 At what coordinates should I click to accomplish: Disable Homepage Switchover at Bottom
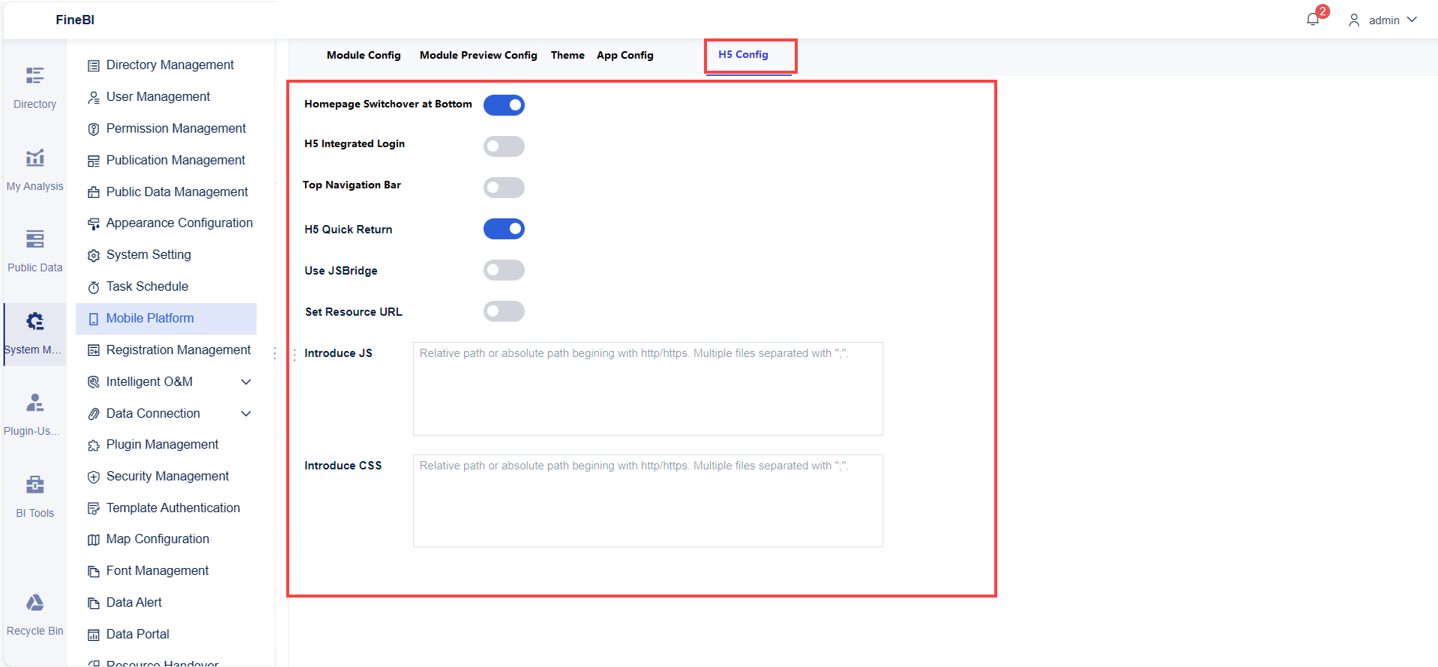pyautogui.click(x=504, y=104)
